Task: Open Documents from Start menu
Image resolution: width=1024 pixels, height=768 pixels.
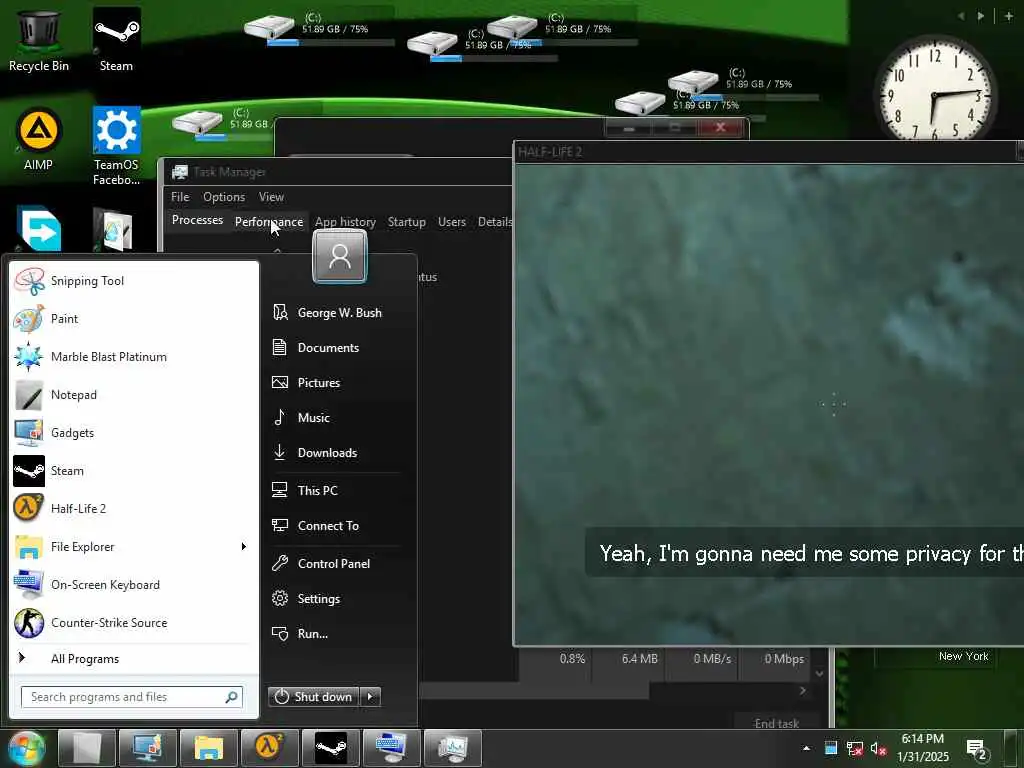Action: (335, 347)
